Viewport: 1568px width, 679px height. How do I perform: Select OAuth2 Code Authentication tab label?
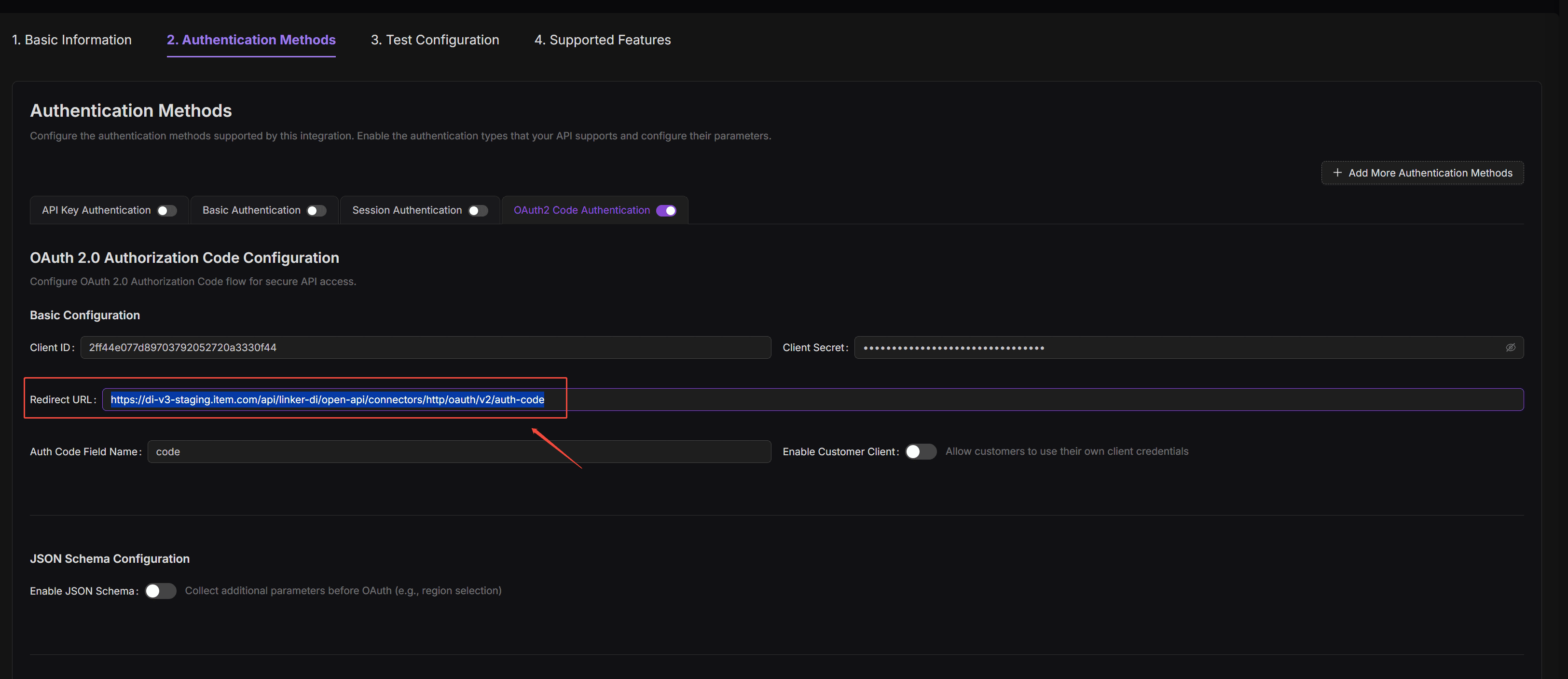(x=582, y=210)
